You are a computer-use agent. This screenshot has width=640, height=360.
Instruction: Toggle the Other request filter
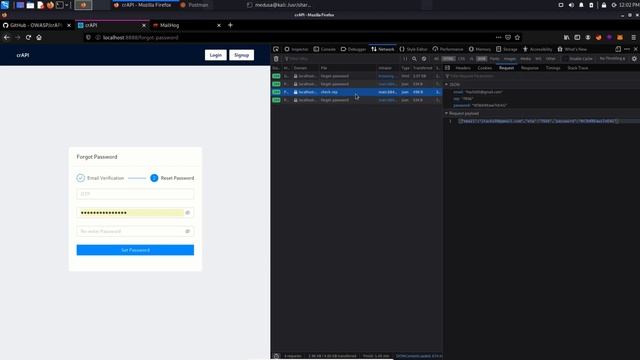click(551, 59)
